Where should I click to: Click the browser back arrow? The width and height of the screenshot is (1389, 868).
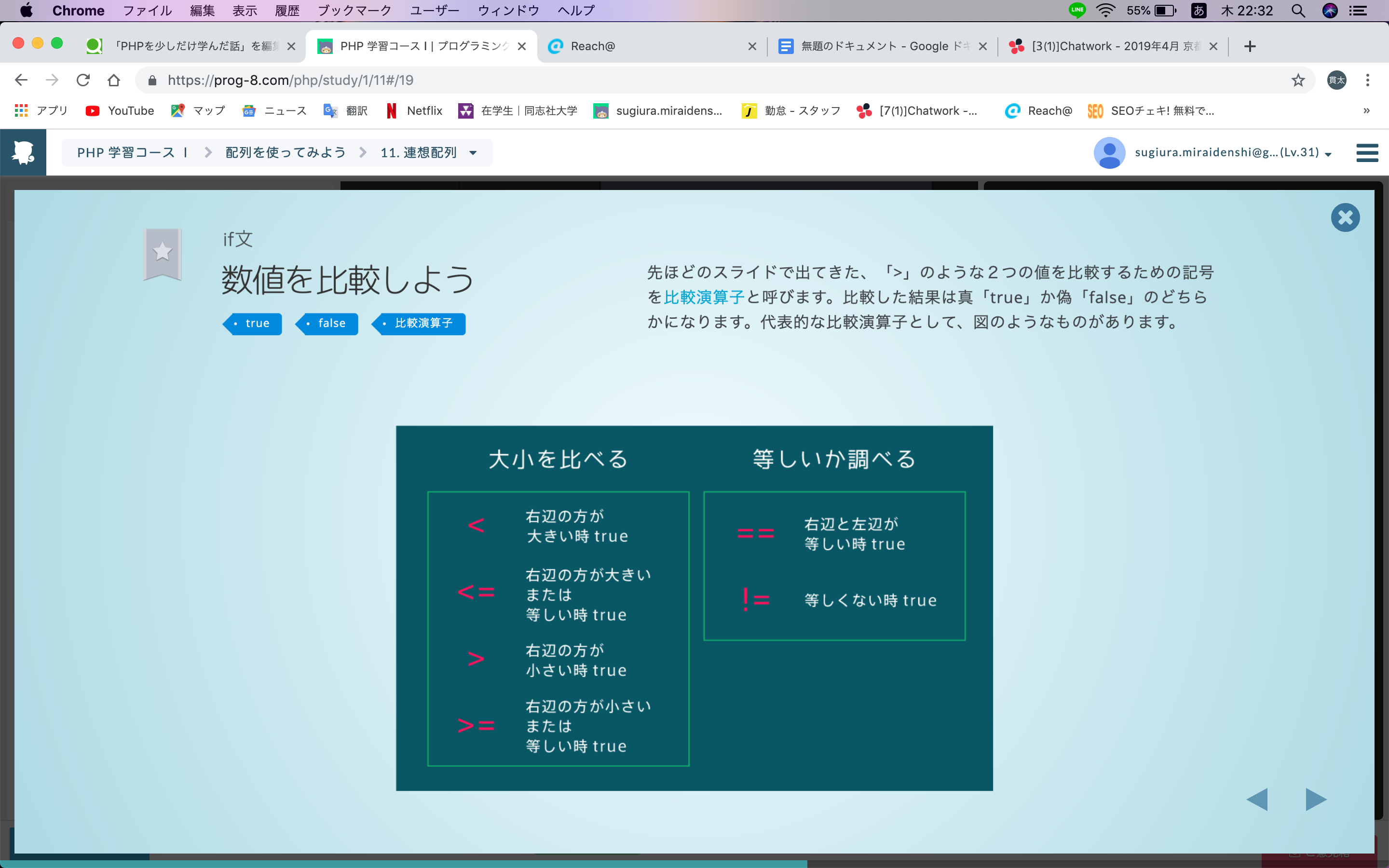[x=21, y=81]
